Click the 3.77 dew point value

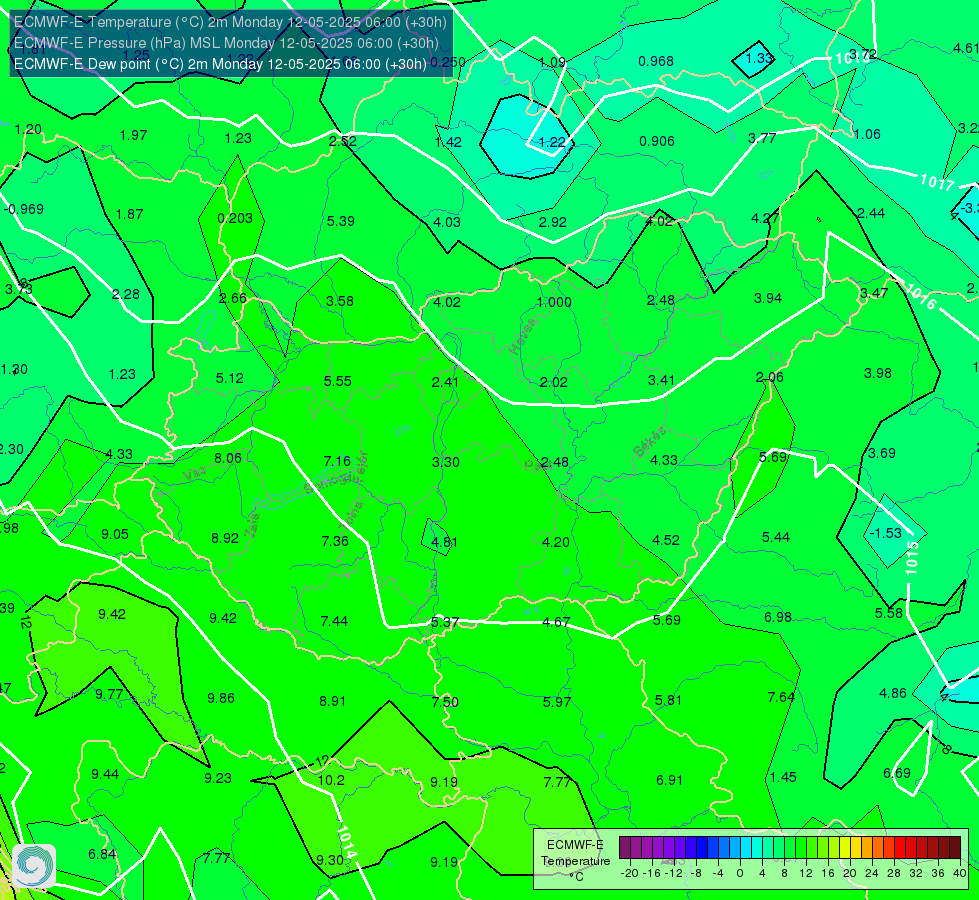coord(762,138)
